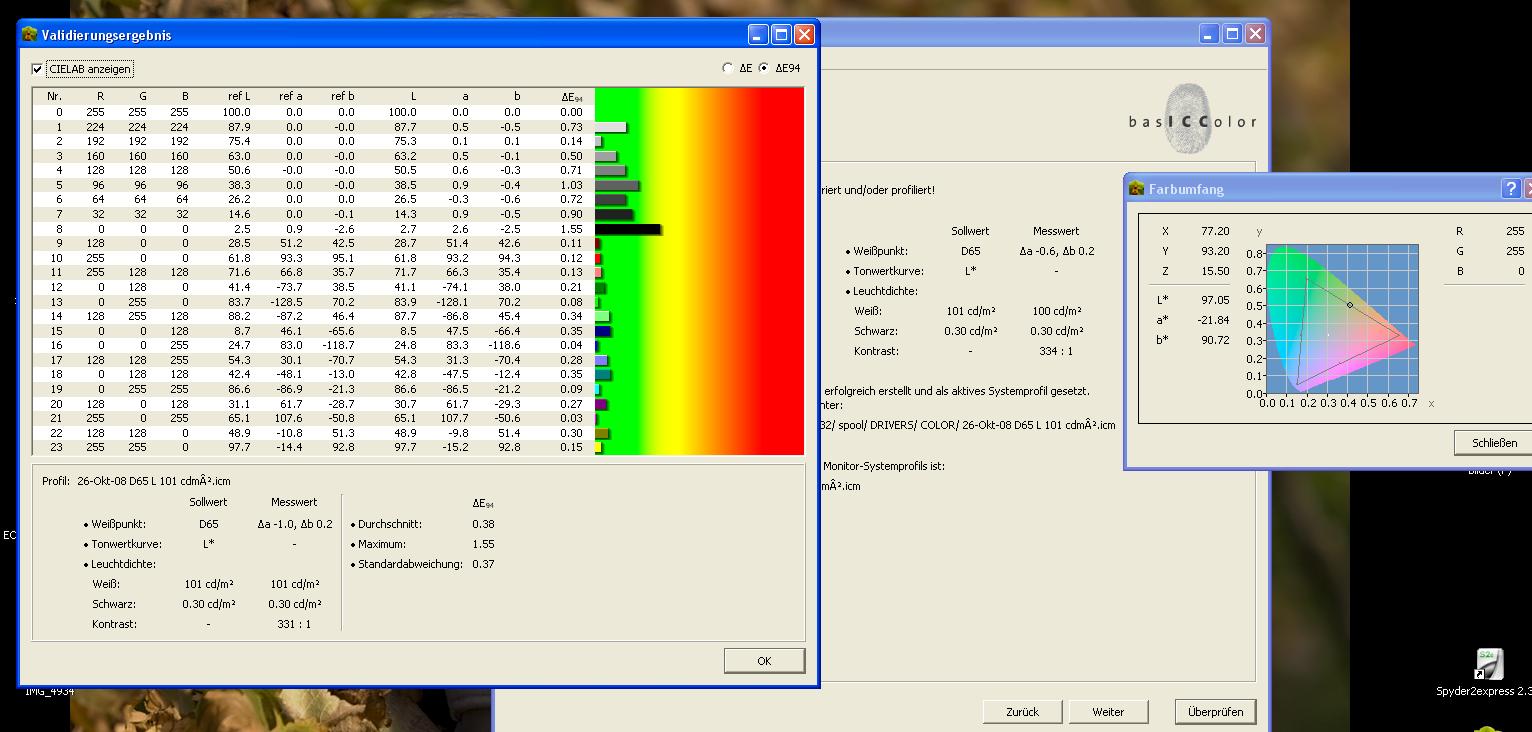The width and height of the screenshot is (1532, 732).
Task: Click the Validierungsergebnis title bar icon
Action: (x=30, y=35)
